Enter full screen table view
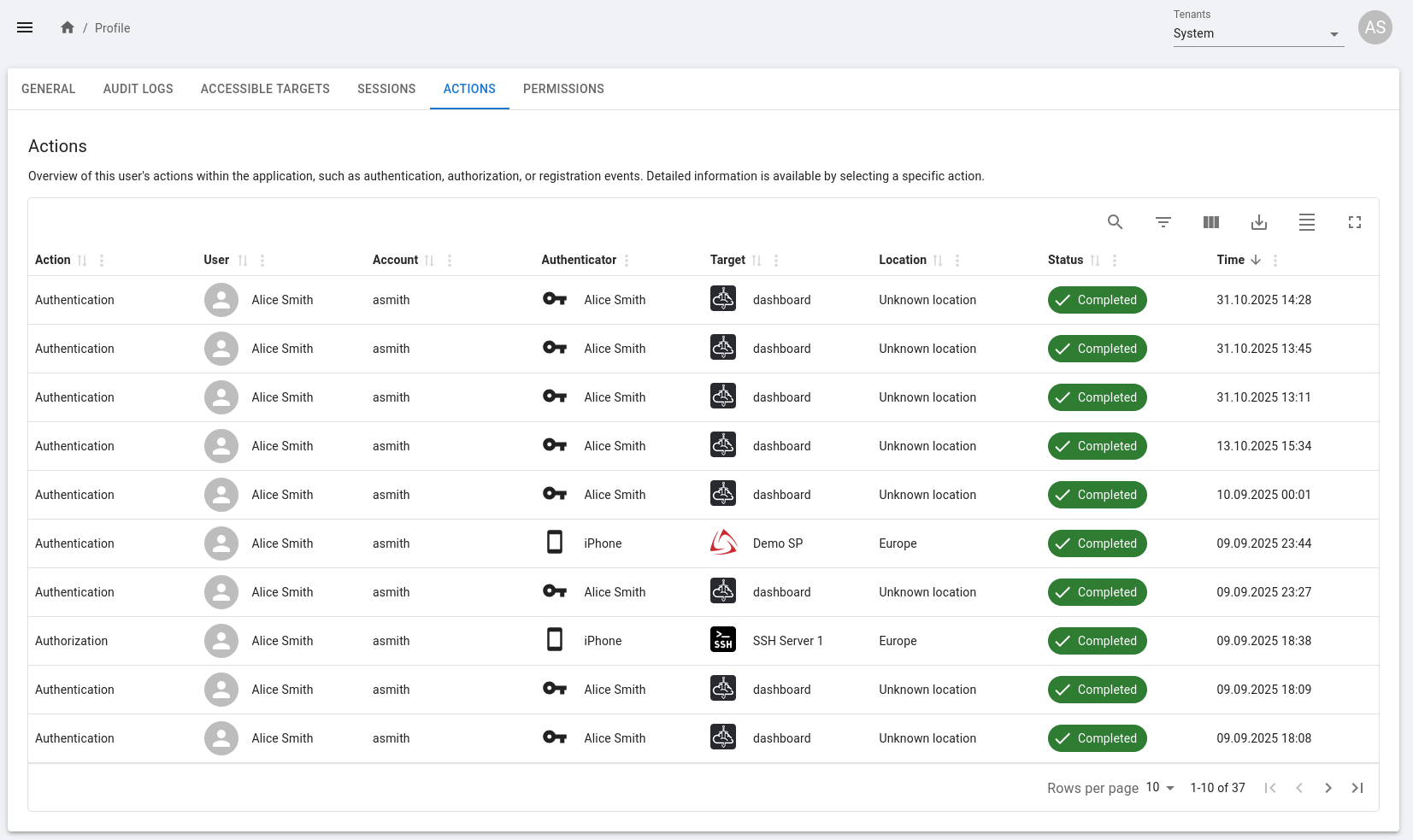The height and width of the screenshot is (840, 1413). 1354,222
